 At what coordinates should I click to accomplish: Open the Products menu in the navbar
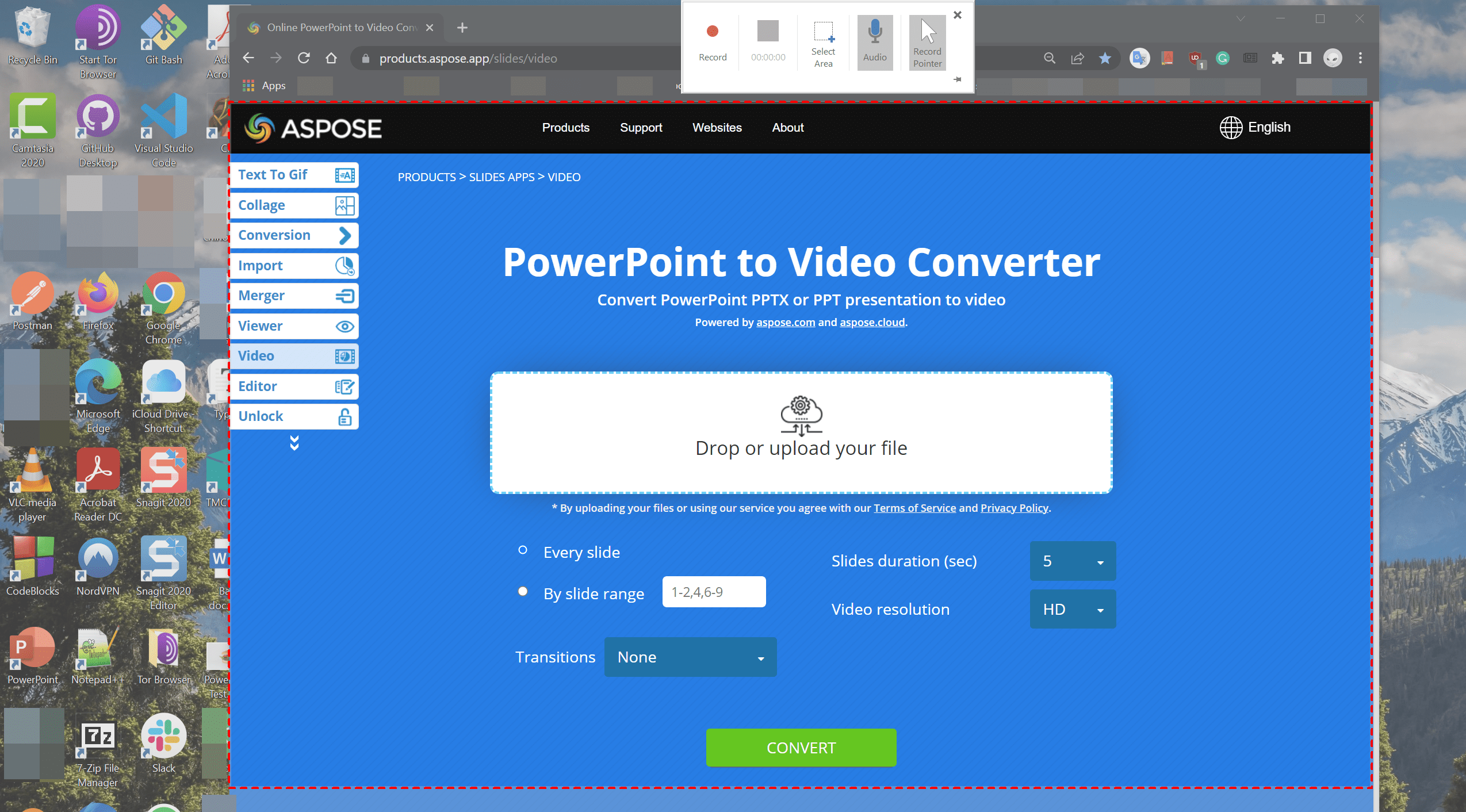(x=565, y=128)
